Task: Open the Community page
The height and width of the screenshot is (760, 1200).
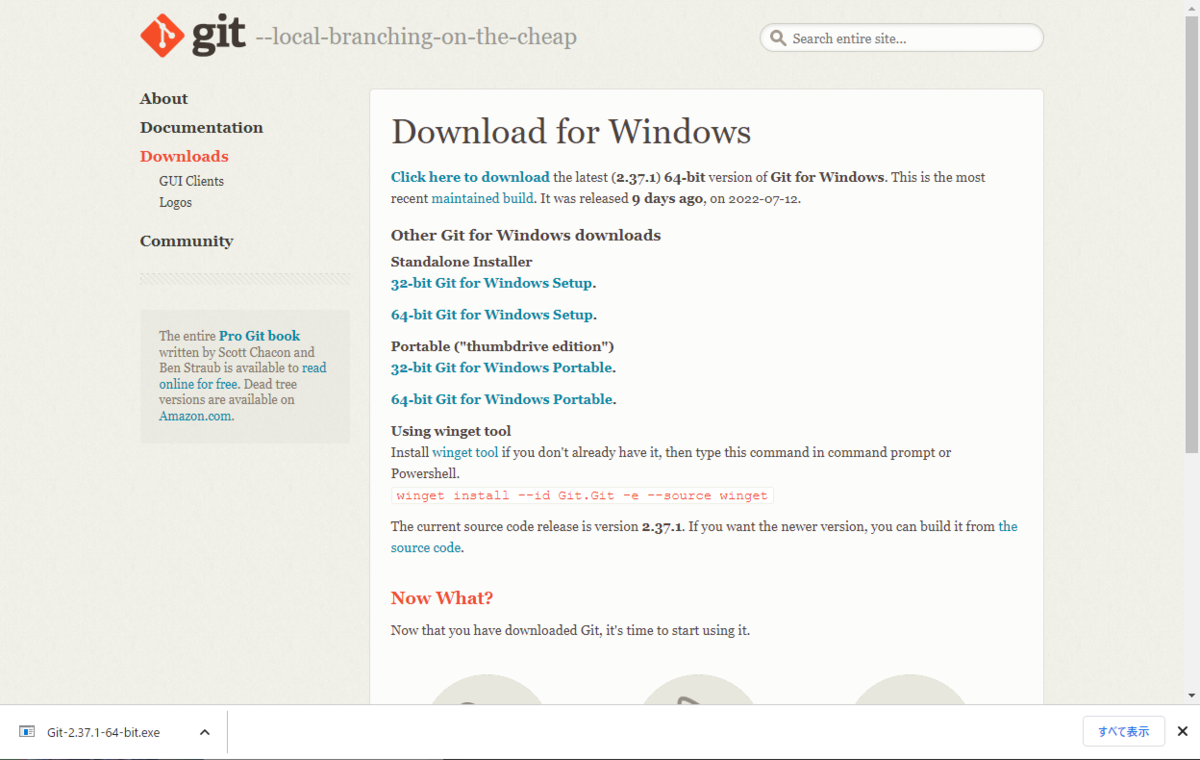Action: 186,241
